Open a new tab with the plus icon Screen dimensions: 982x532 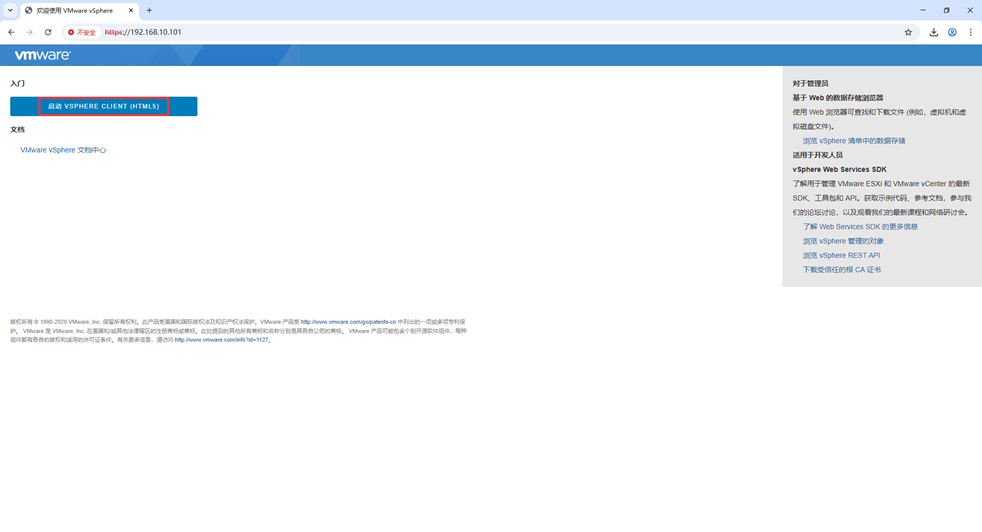149,10
